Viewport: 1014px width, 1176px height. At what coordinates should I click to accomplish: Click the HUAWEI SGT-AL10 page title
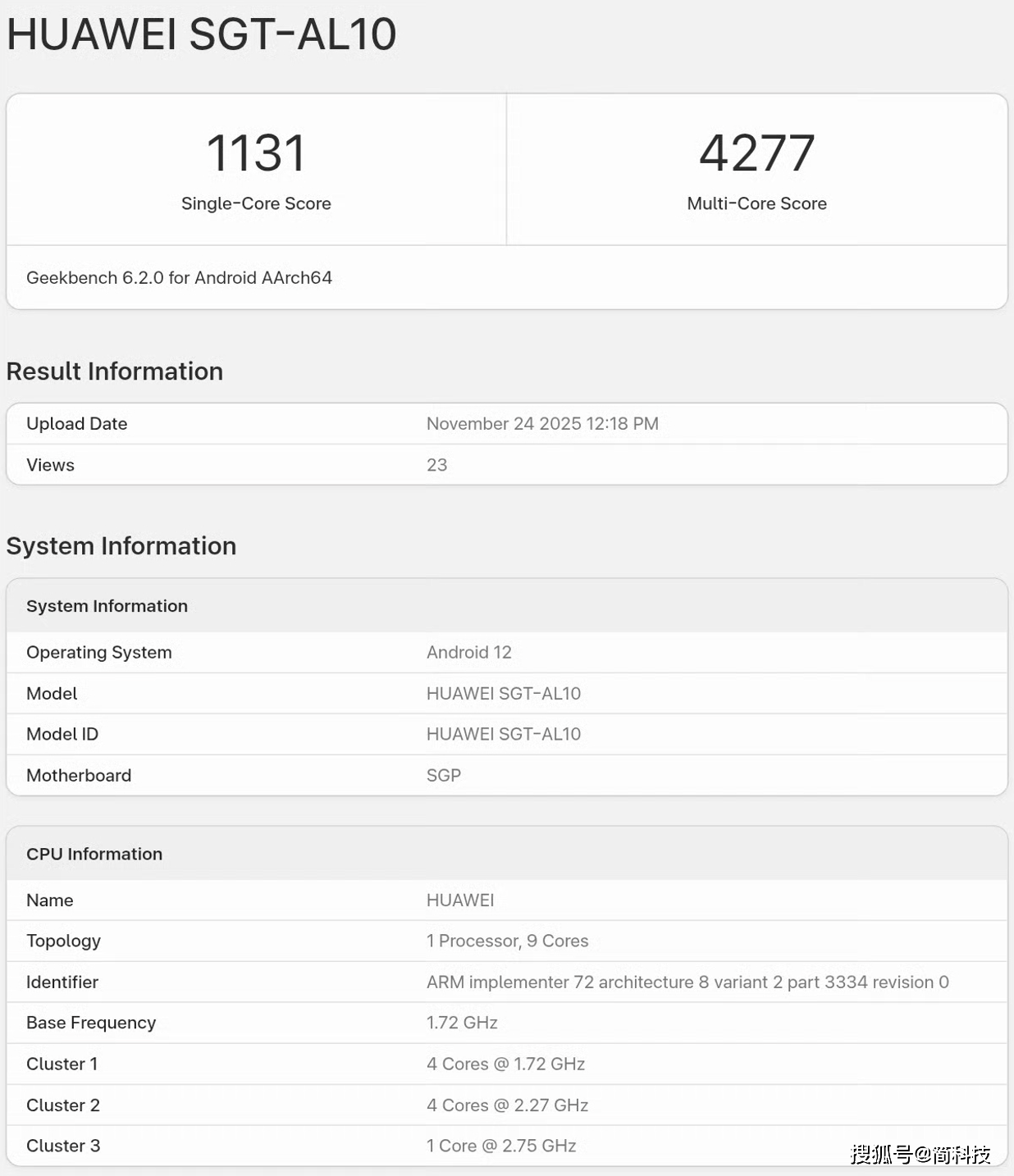(201, 34)
